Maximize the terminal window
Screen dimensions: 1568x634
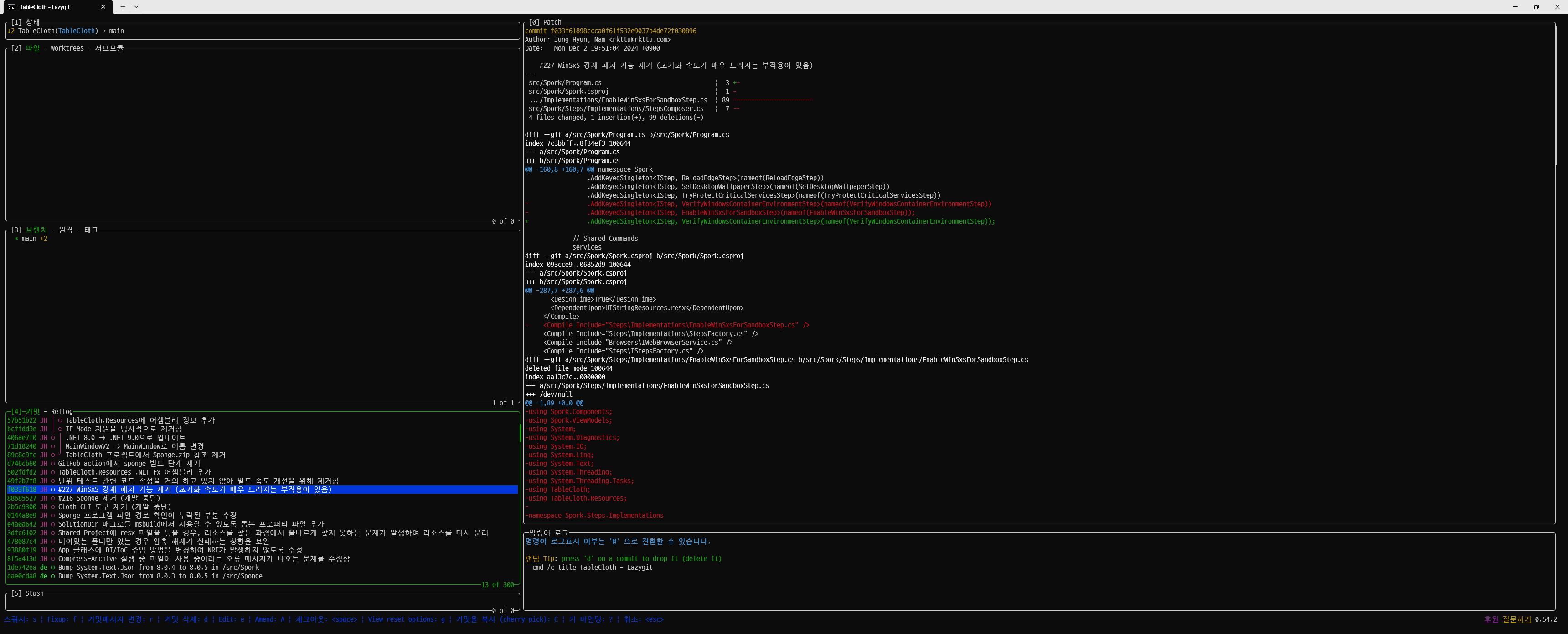click(1537, 7)
